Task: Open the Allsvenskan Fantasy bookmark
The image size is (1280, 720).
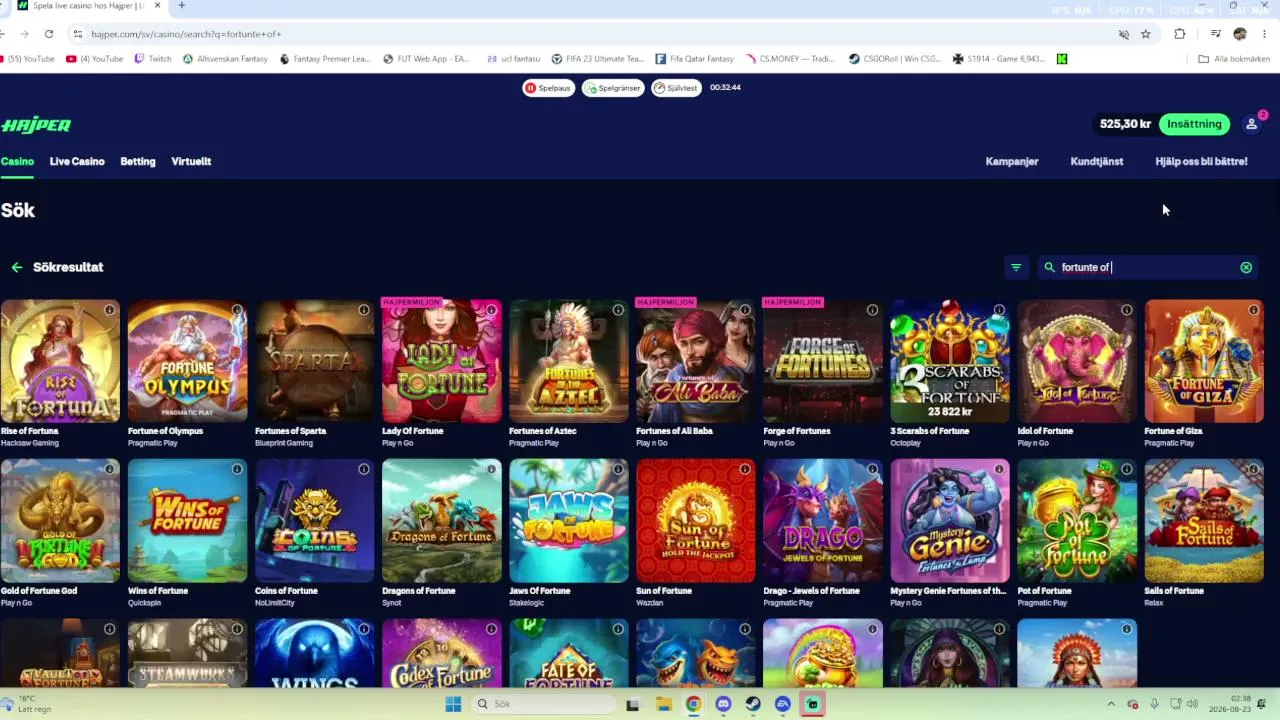Action: coord(225,59)
